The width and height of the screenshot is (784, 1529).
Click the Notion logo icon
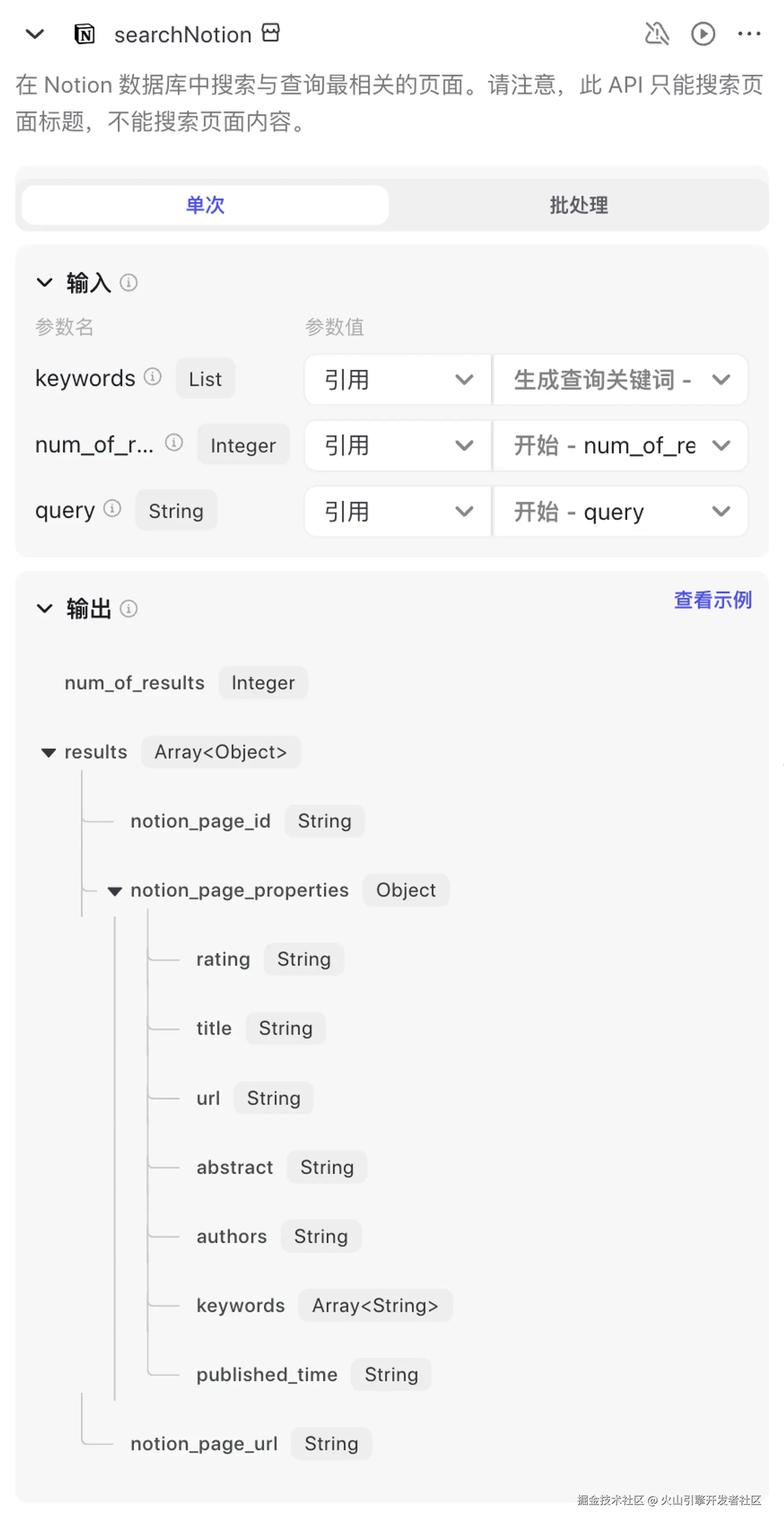coord(84,35)
